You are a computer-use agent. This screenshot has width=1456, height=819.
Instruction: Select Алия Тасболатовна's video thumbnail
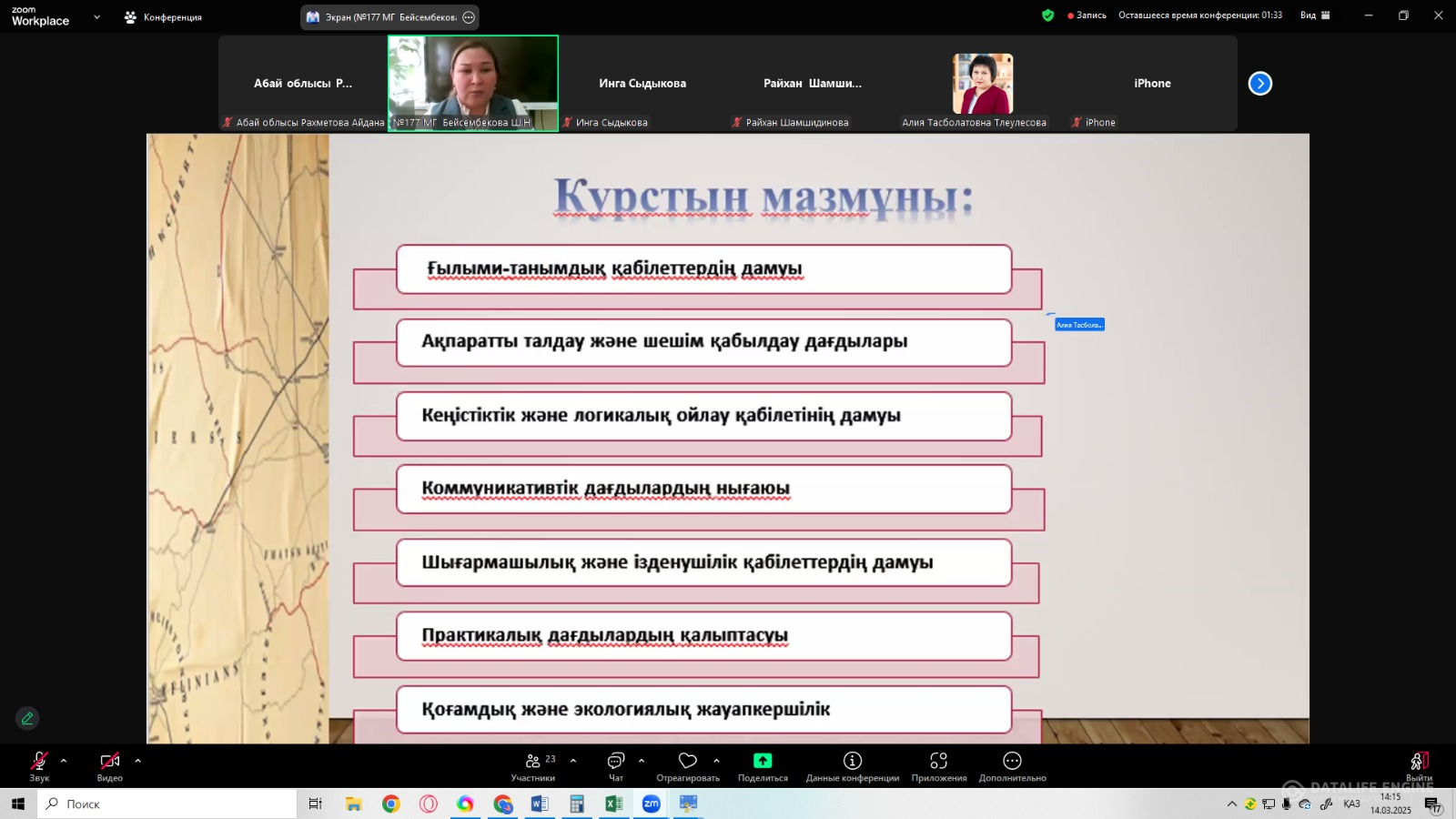(982, 84)
